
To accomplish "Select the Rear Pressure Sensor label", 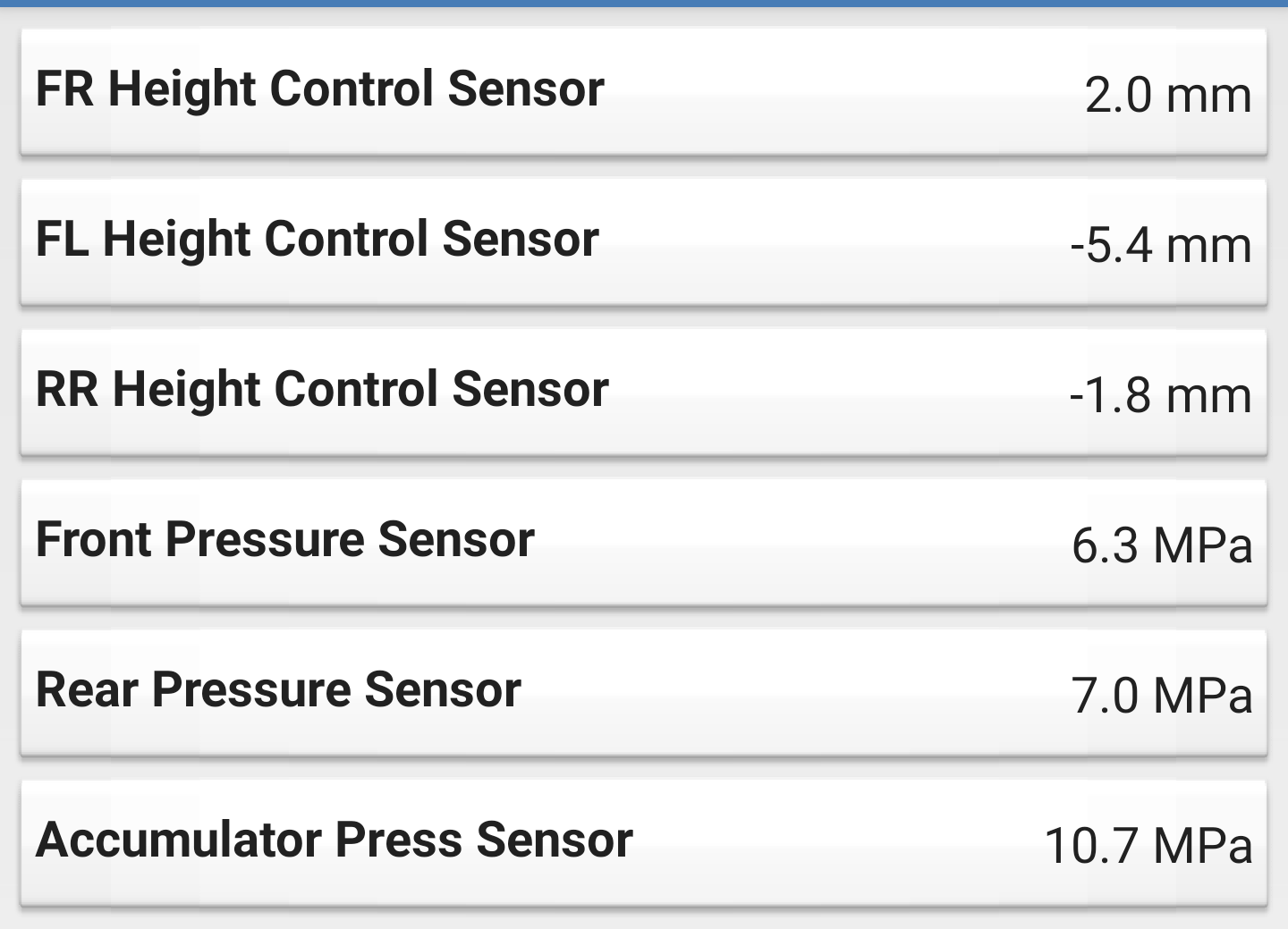I will click(278, 690).
